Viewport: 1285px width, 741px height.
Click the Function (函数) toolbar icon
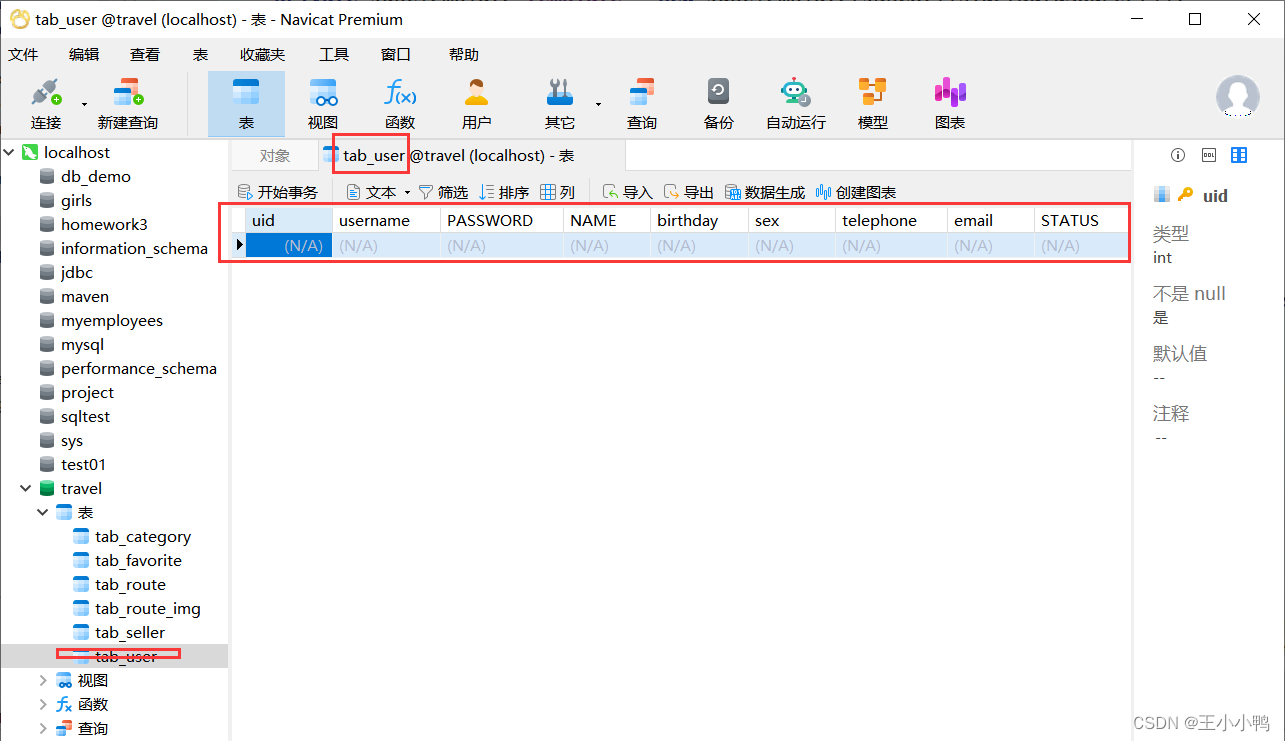(x=400, y=103)
